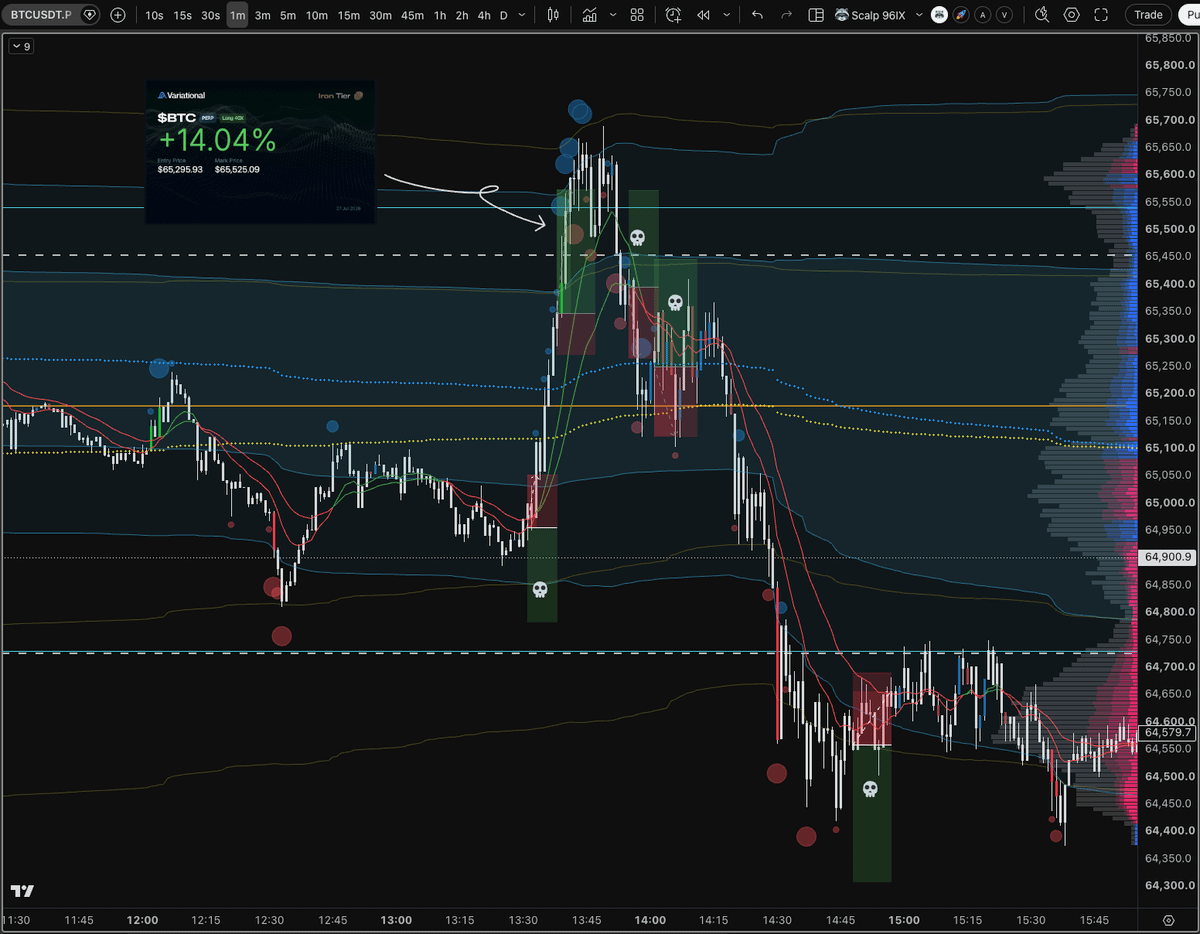
Task: Switch to the 15m interval
Action: tap(348, 15)
